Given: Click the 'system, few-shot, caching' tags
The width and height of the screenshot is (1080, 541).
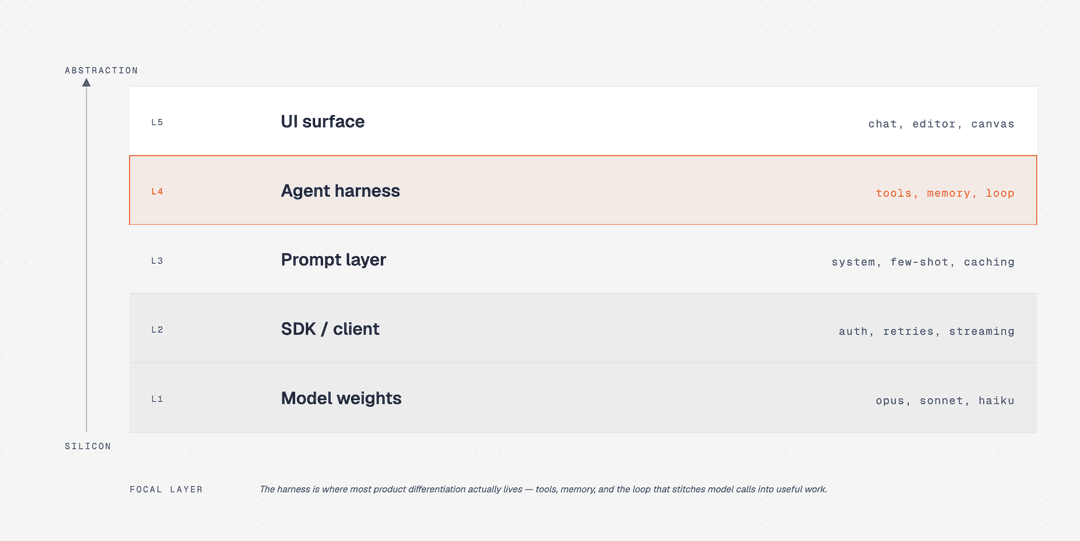Looking at the screenshot, I should tap(923, 262).
